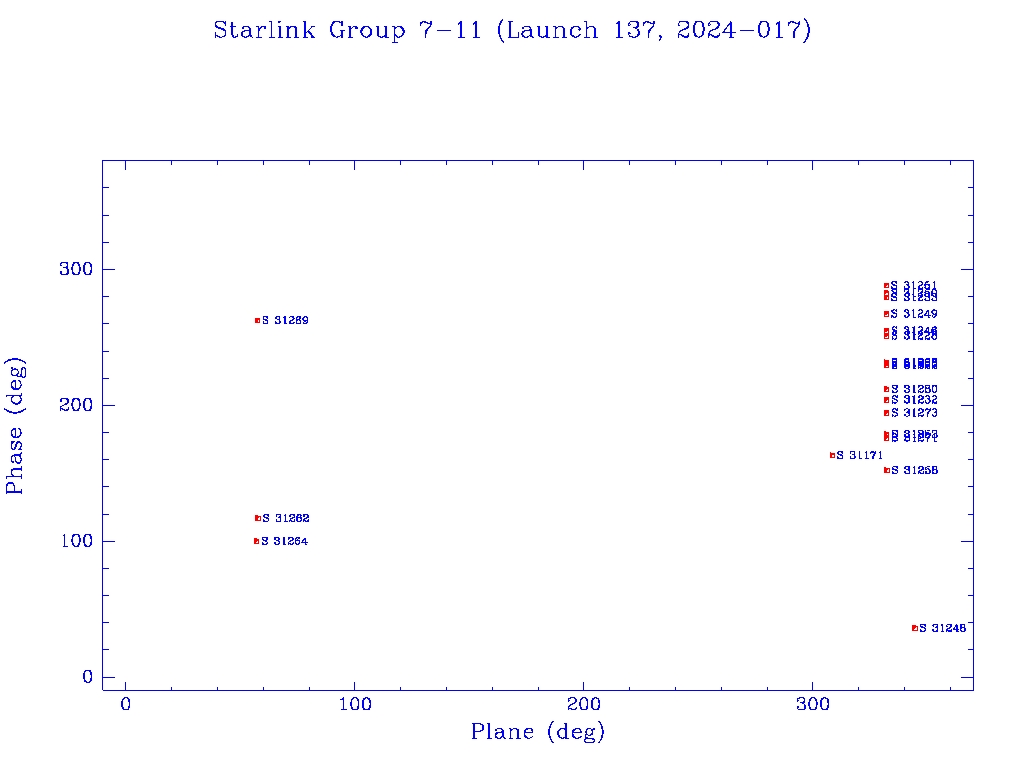Viewport: 1024px width, 768px height.
Task: Click the "300" tick label on the Plane axis
Action: 812,704
